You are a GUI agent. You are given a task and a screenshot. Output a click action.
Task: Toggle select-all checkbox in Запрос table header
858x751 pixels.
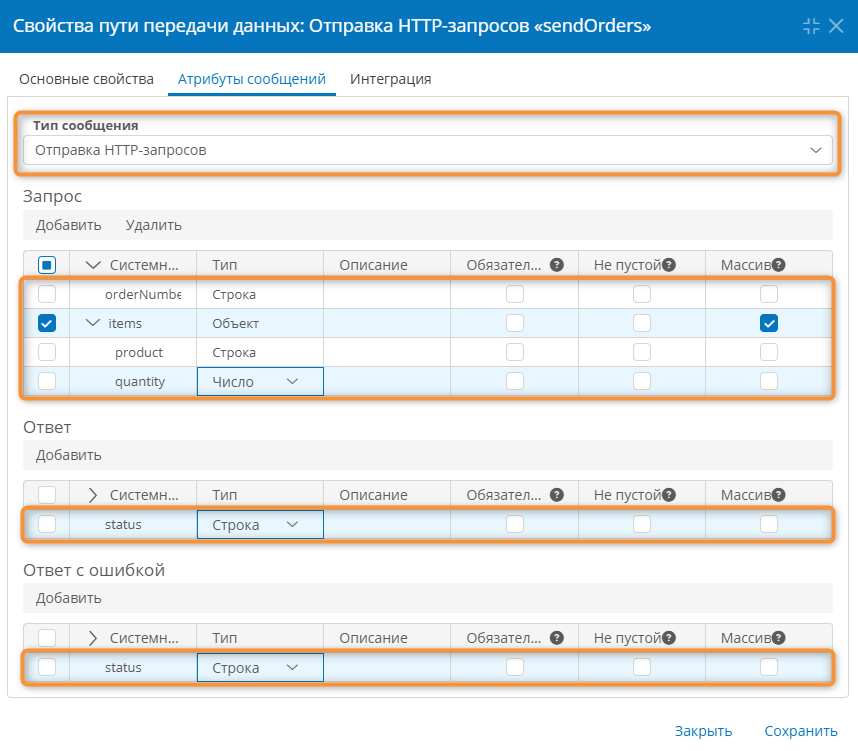click(x=47, y=265)
